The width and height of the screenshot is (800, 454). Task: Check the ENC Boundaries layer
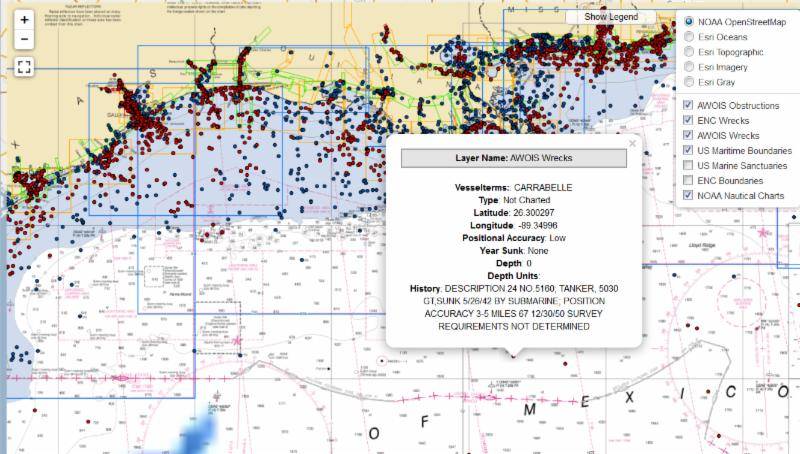(x=688, y=180)
